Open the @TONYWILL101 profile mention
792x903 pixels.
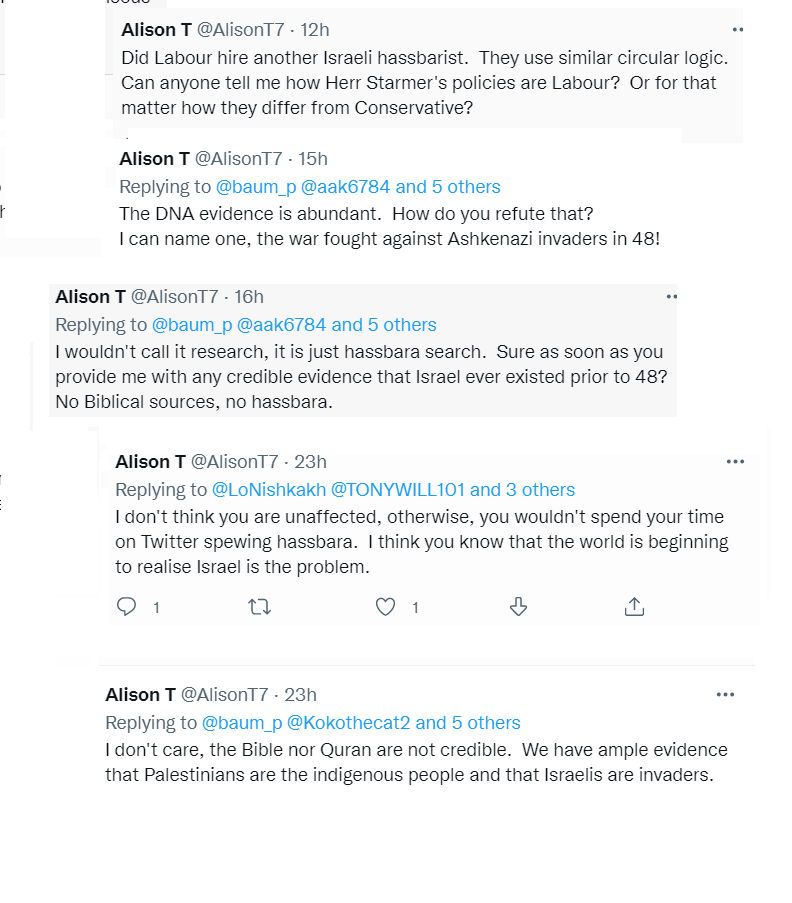(397, 490)
